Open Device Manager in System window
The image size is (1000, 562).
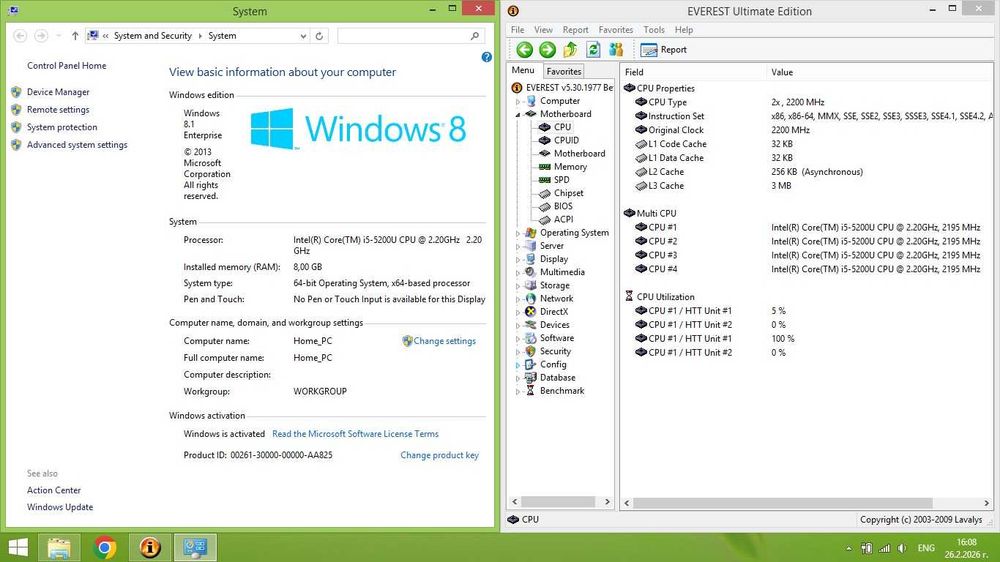58,92
